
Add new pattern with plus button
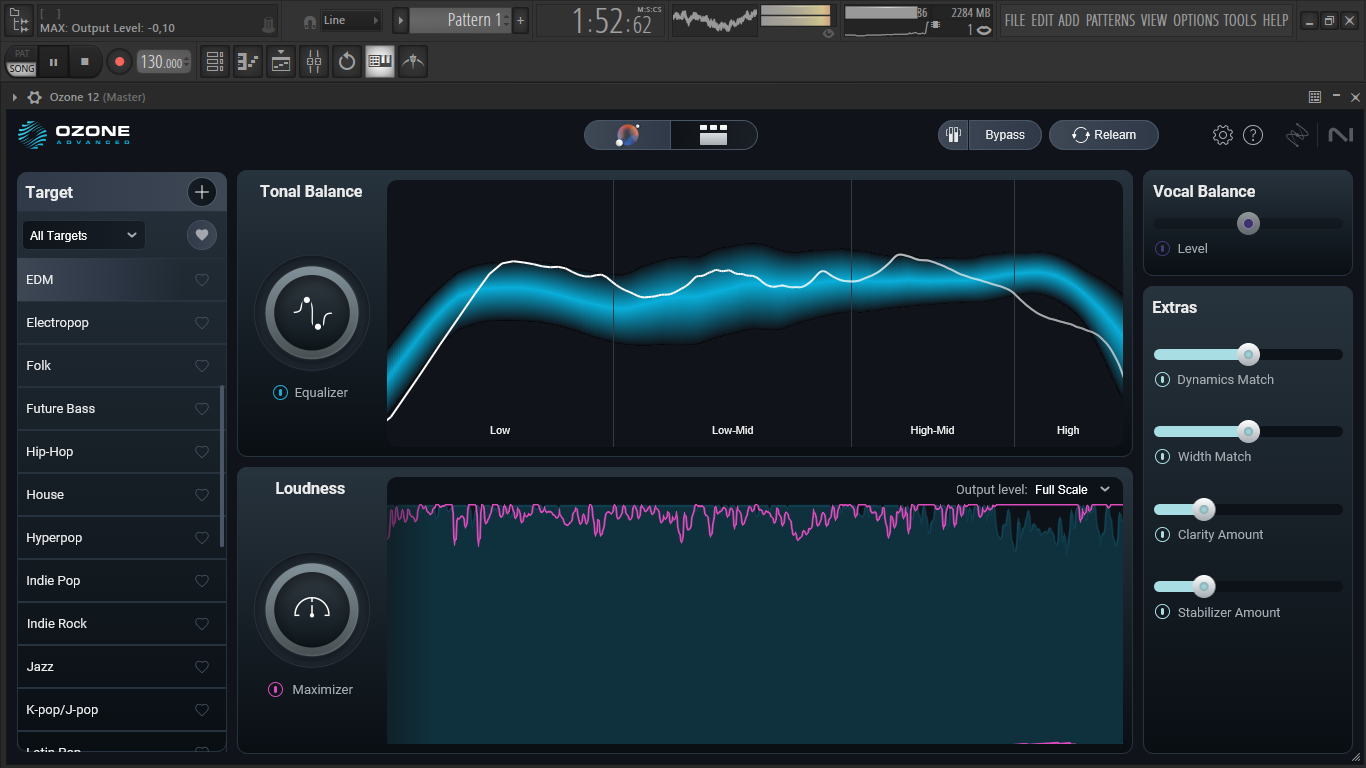pyautogui.click(x=520, y=20)
